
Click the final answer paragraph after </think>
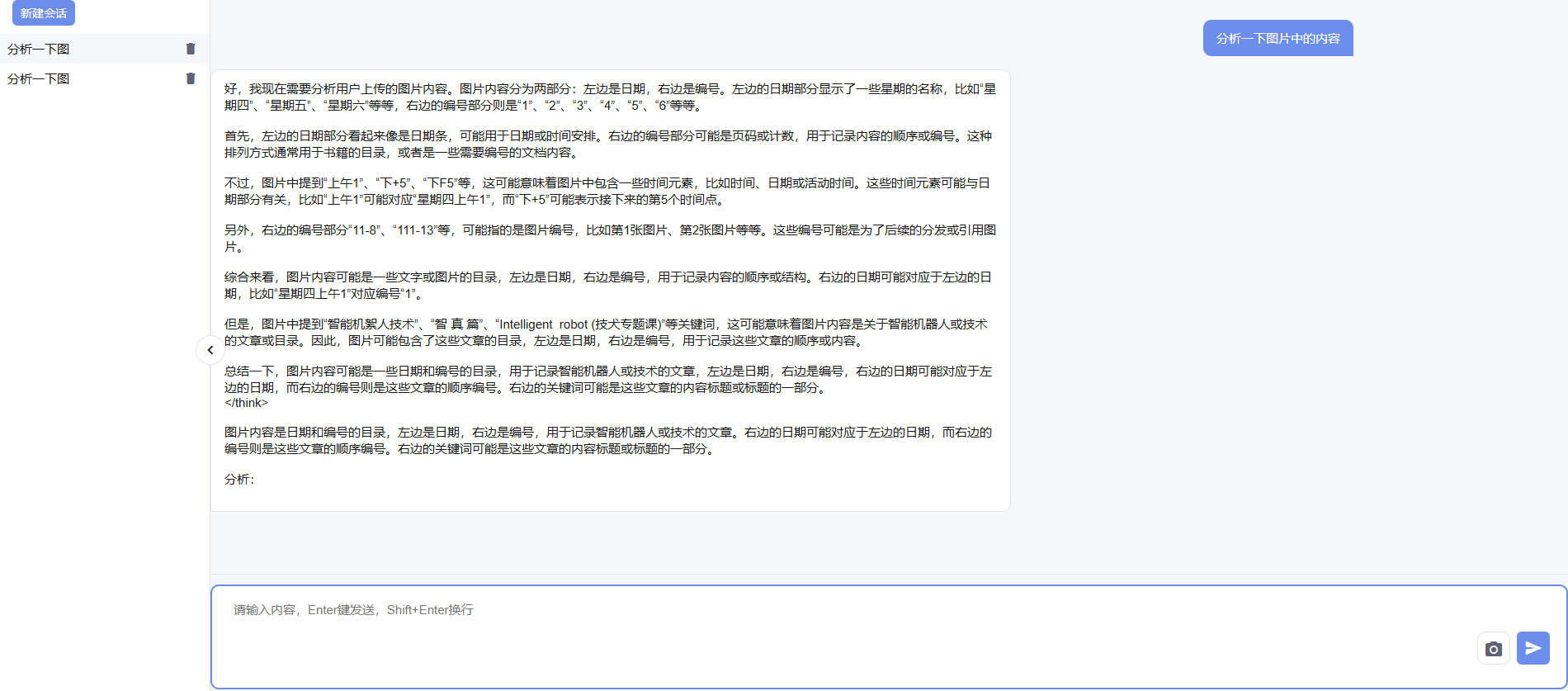(609, 441)
